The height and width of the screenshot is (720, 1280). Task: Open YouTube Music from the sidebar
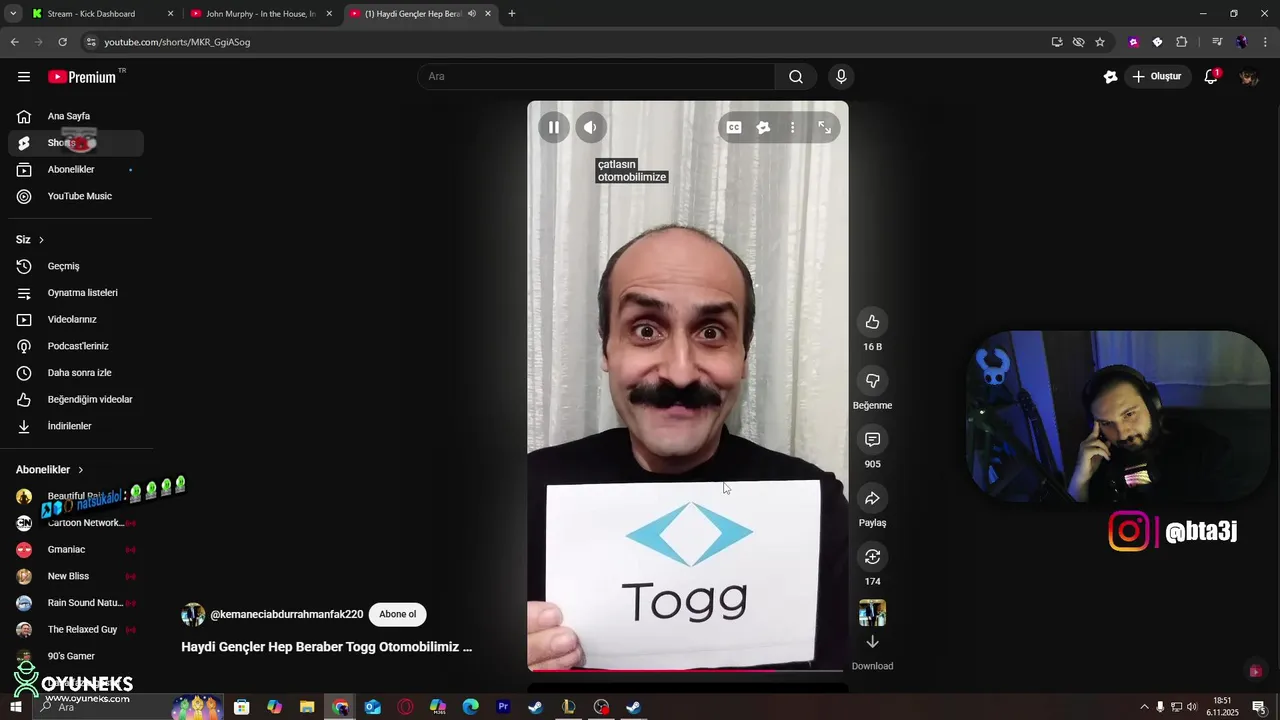76,196
